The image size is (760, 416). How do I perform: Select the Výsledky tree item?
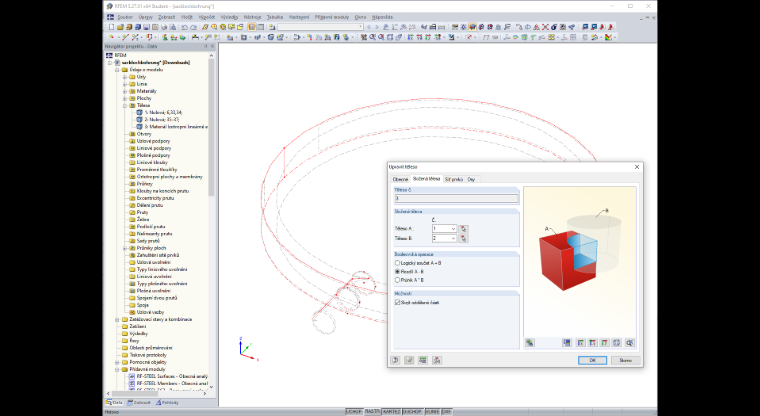coord(138,334)
